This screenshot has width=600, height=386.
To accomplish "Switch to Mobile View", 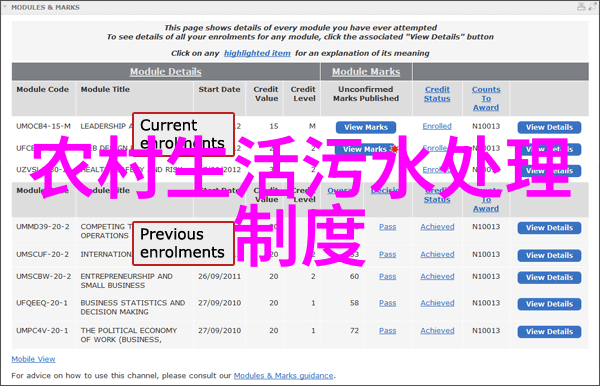I will pos(33,359).
